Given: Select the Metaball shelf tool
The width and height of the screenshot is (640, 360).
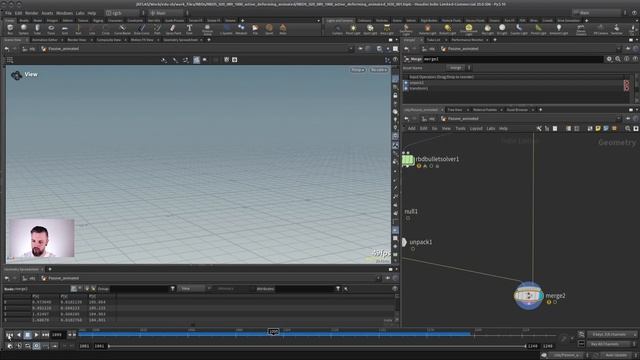Looking at the screenshot, I should click(x=241, y=29).
